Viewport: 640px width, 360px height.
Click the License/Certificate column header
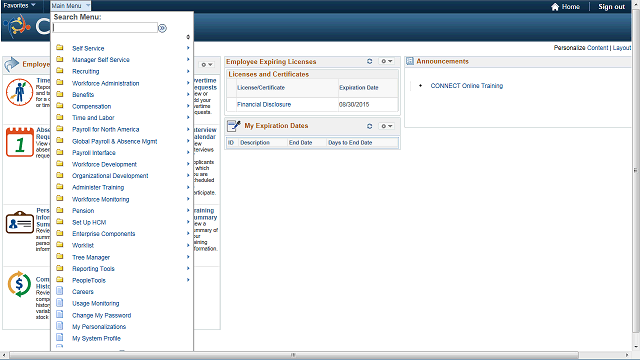[x=261, y=88]
